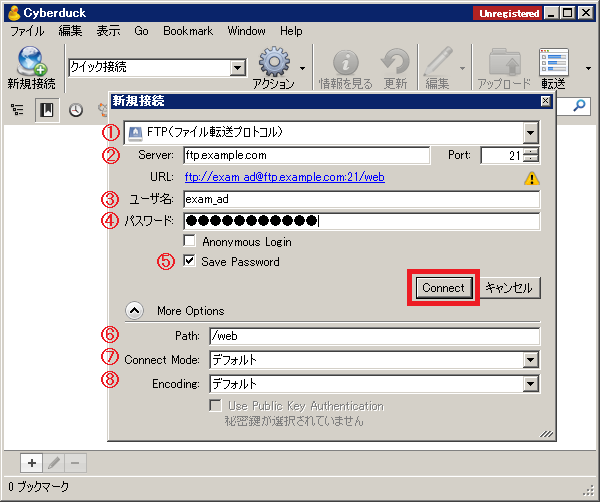The height and width of the screenshot is (502, 600).
Task: Open the Action (アクション) gear icon
Action: tap(274, 61)
